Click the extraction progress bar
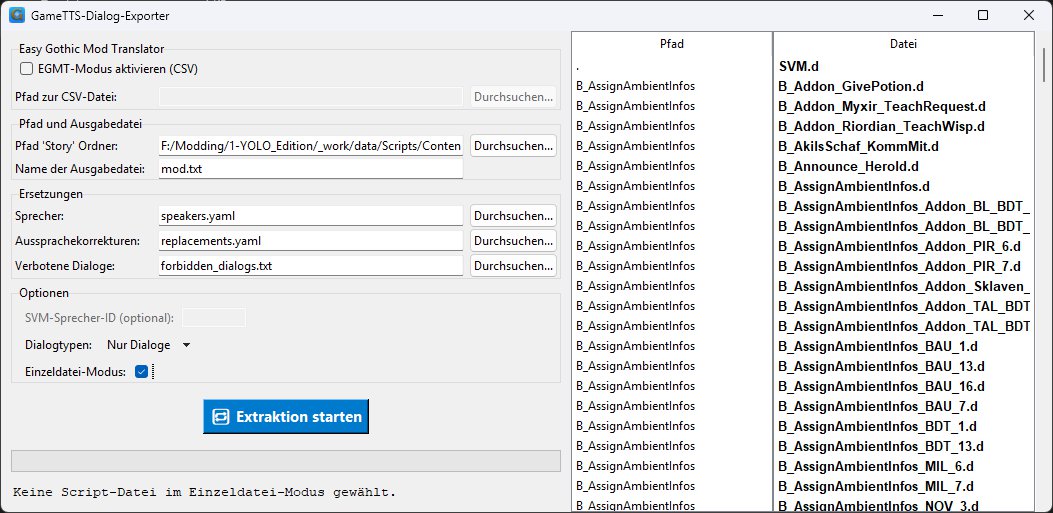The width and height of the screenshot is (1053, 513). click(x=285, y=460)
